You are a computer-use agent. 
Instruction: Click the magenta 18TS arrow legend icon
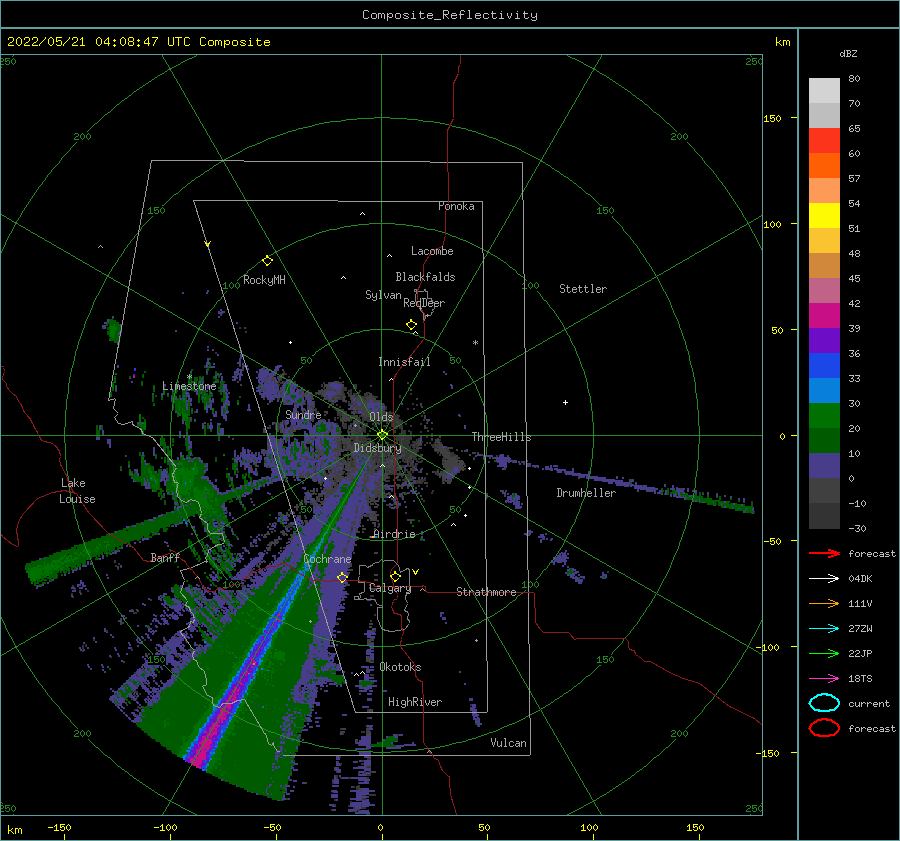pos(824,679)
